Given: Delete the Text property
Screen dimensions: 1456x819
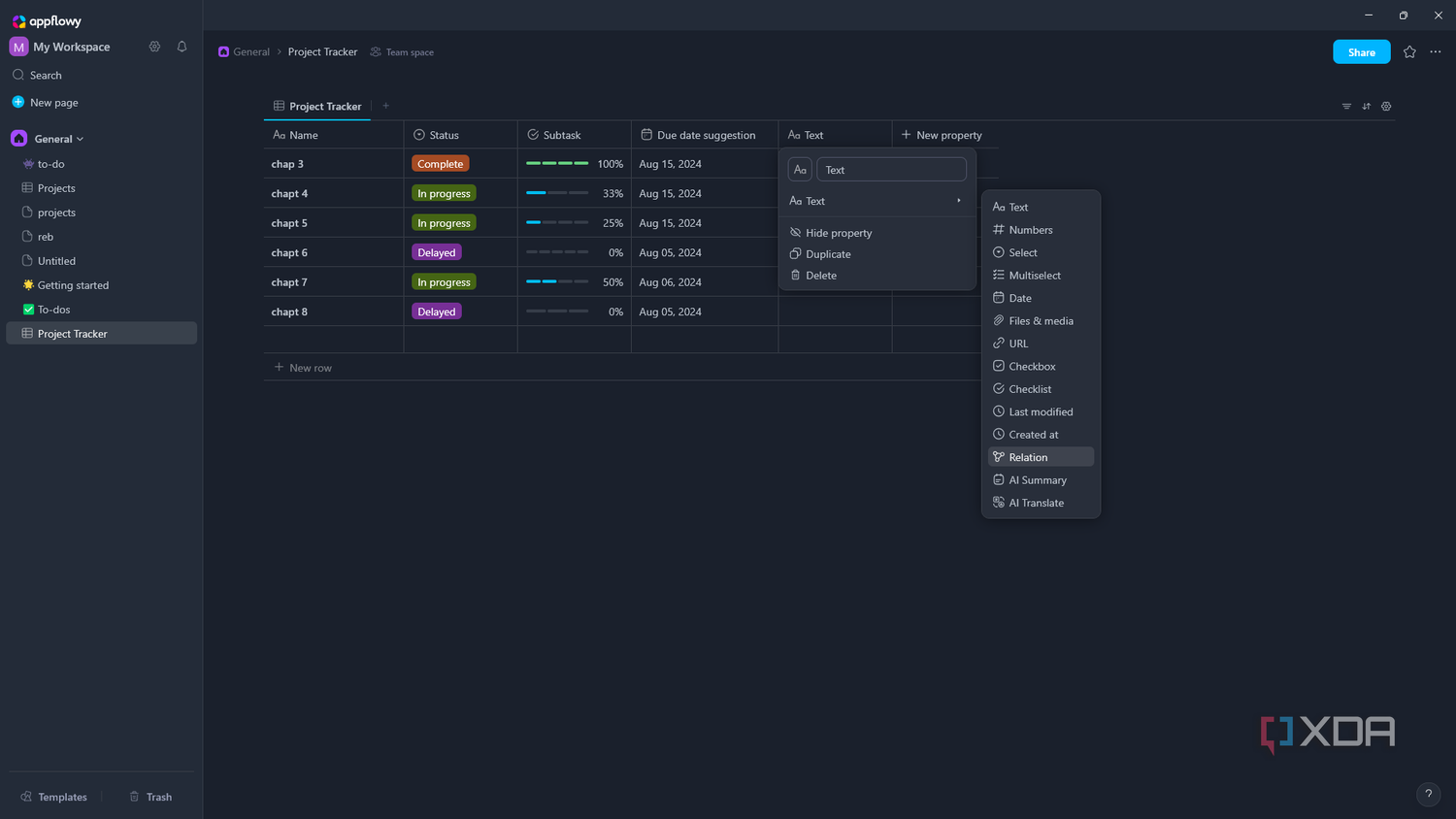Looking at the screenshot, I should pos(877,276).
